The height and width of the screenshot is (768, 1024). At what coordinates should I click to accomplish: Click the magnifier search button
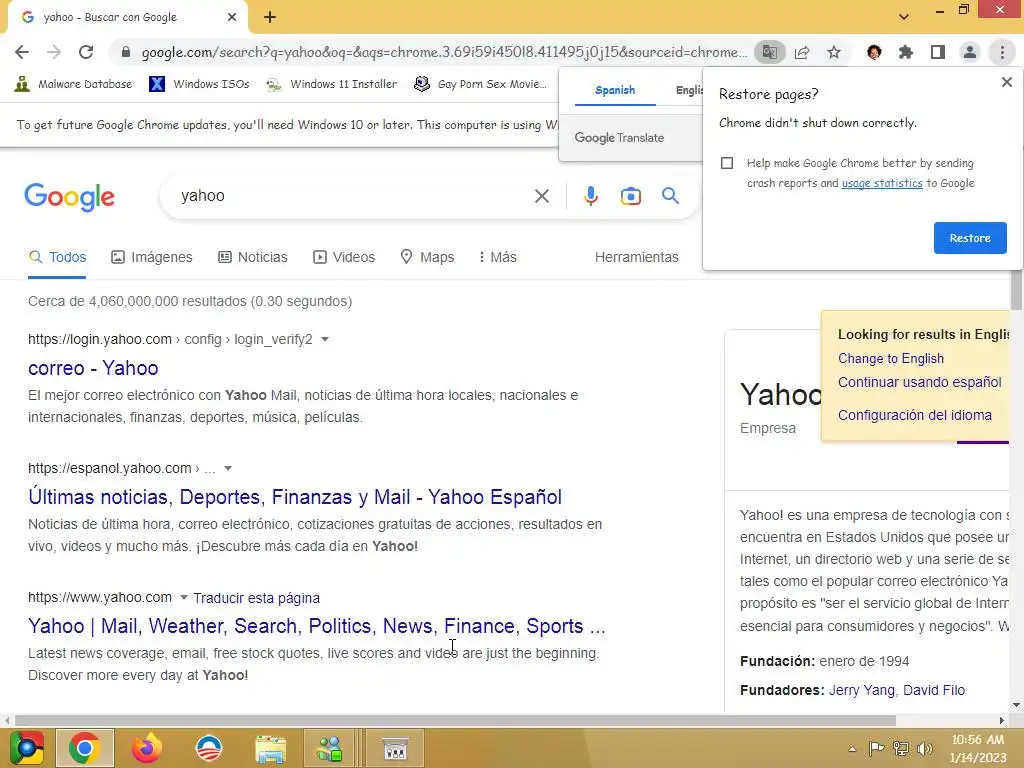670,195
